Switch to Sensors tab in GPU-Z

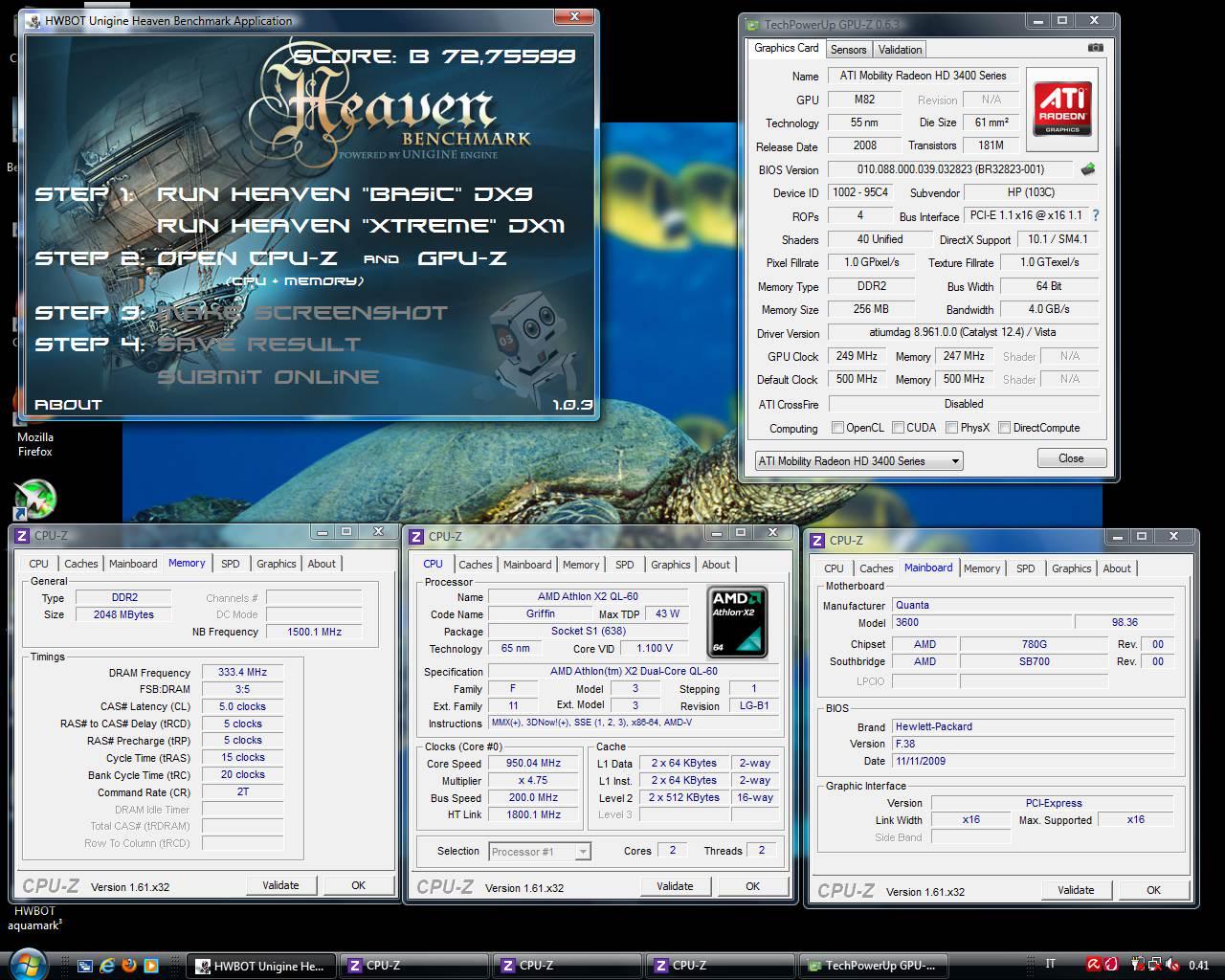pyautogui.click(x=848, y=50)
